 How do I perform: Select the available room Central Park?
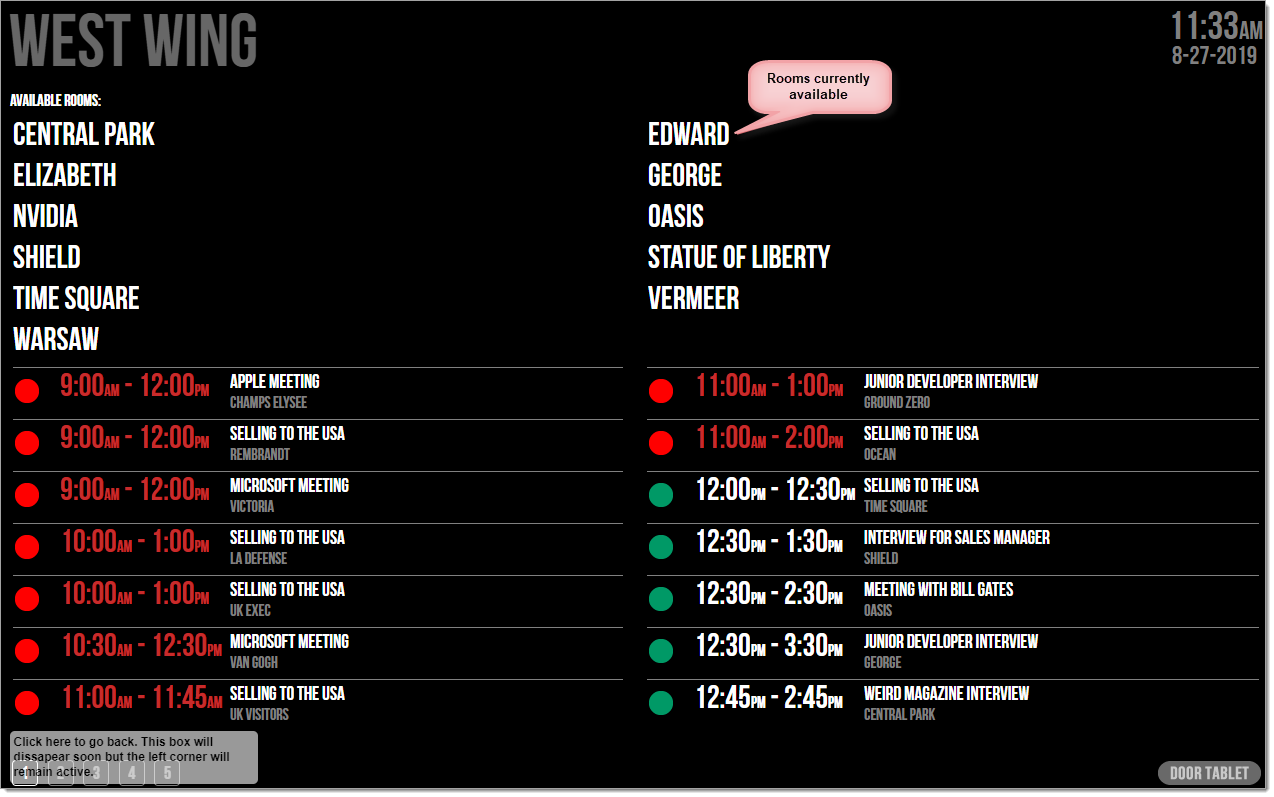click(x=84, y=135)
